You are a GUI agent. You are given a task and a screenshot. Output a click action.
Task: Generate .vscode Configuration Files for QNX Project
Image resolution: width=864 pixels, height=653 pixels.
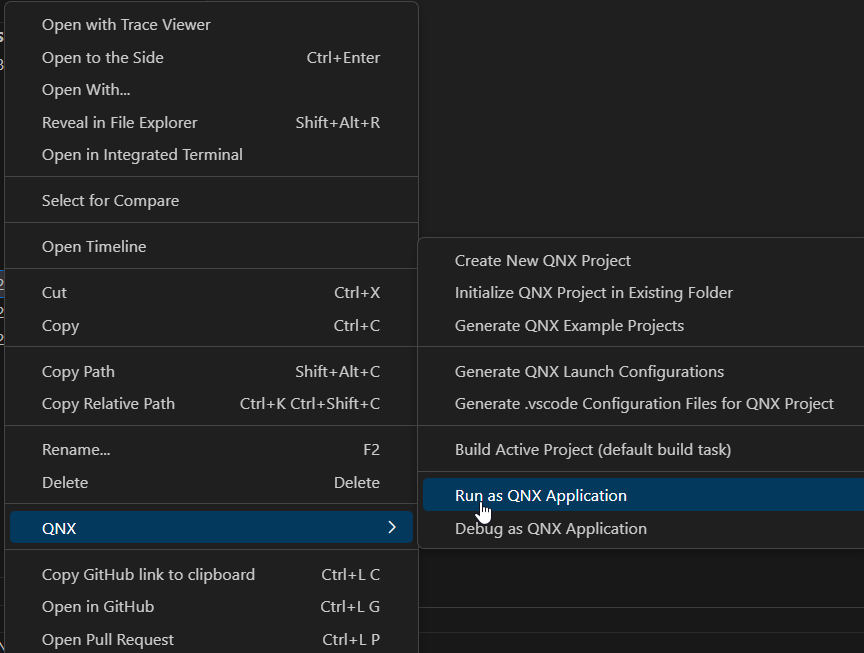[644, 404]
